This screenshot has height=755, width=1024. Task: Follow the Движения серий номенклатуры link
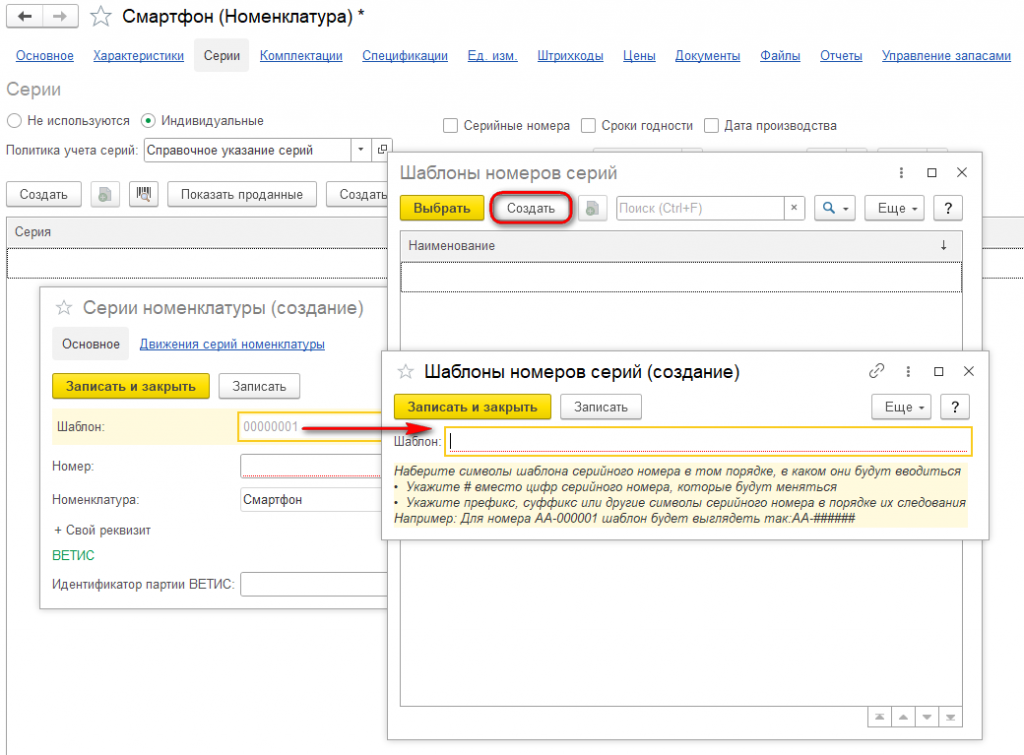click(232, 344)
